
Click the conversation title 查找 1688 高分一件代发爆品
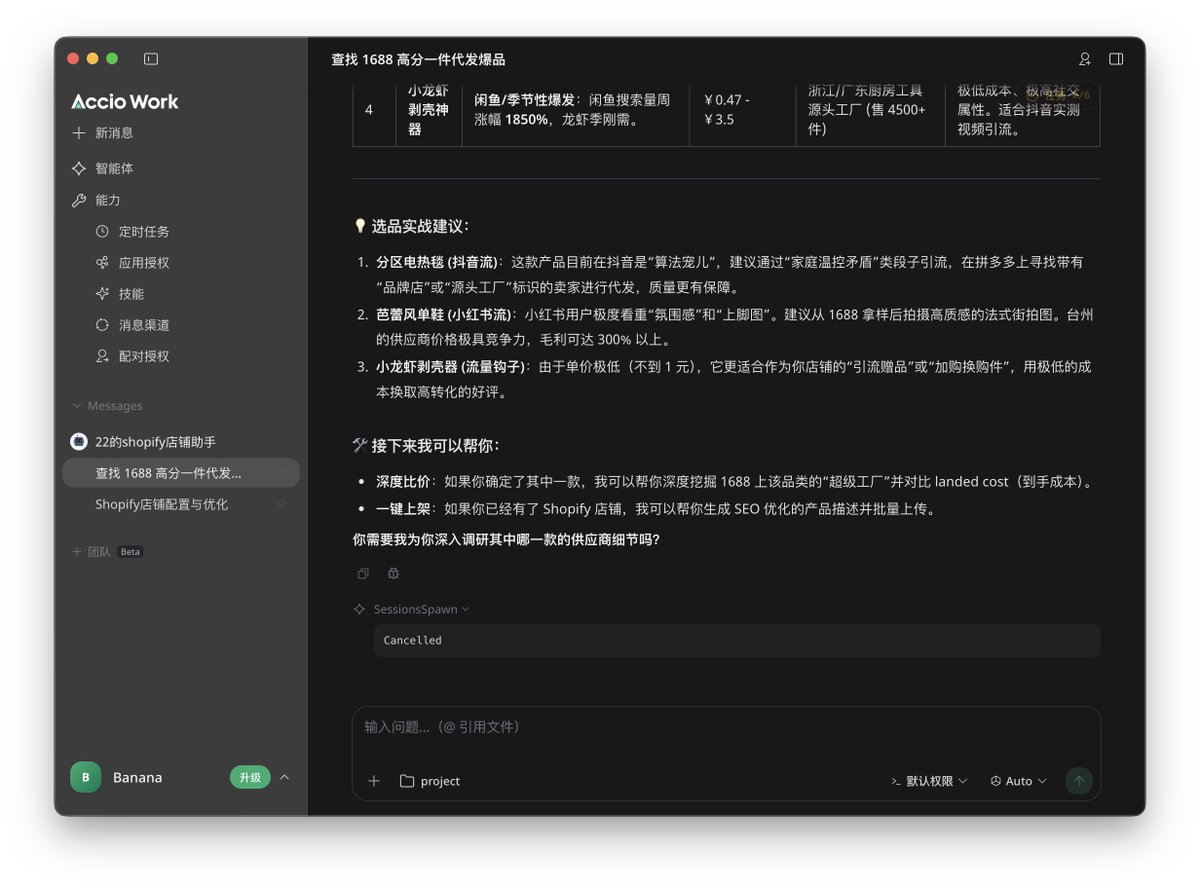418,60
